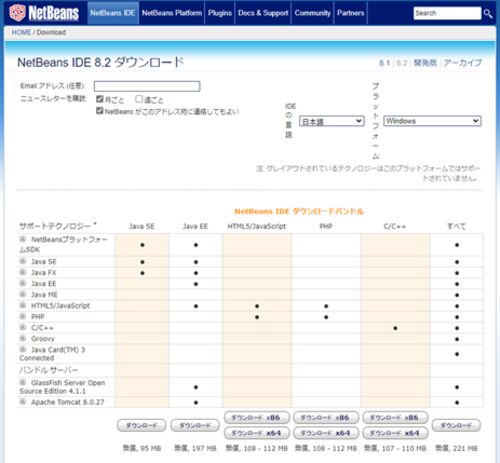Download the Java SE bundle
The image size is (500, 463).
point(141,425)
